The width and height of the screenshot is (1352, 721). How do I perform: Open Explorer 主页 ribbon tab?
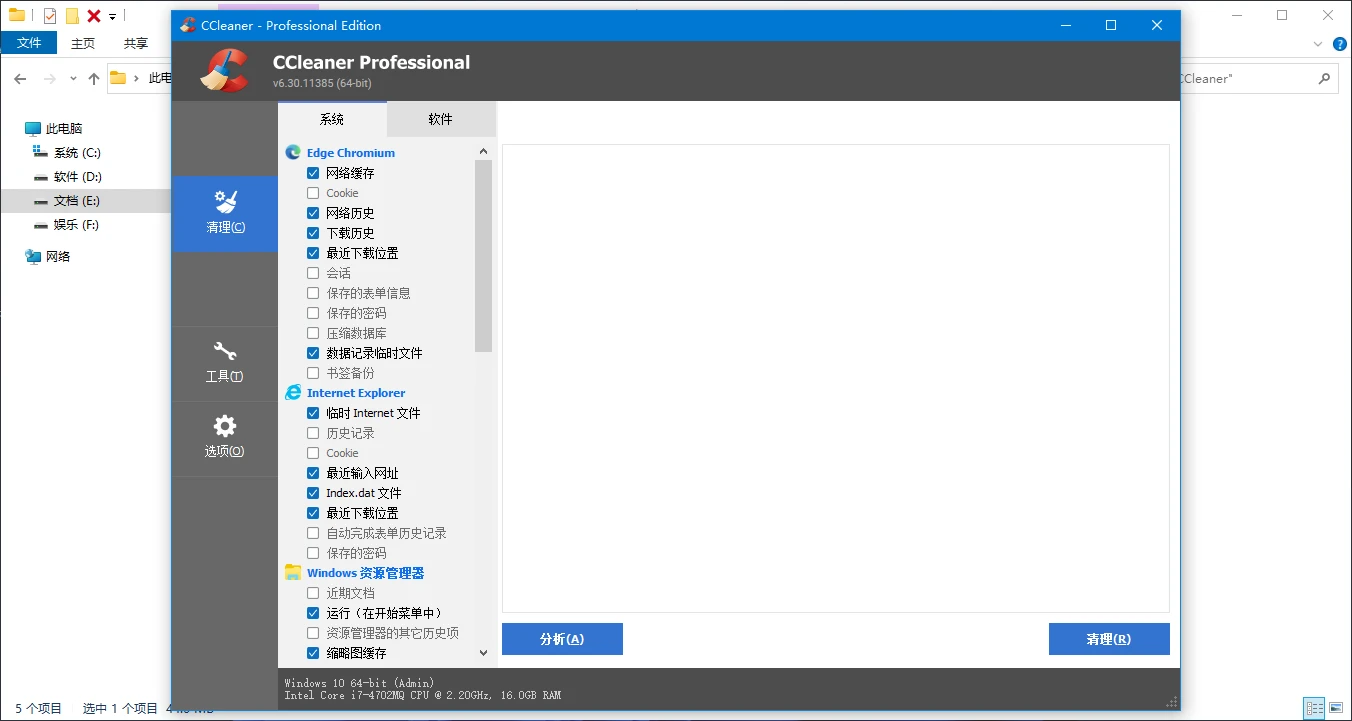[83, 43]
